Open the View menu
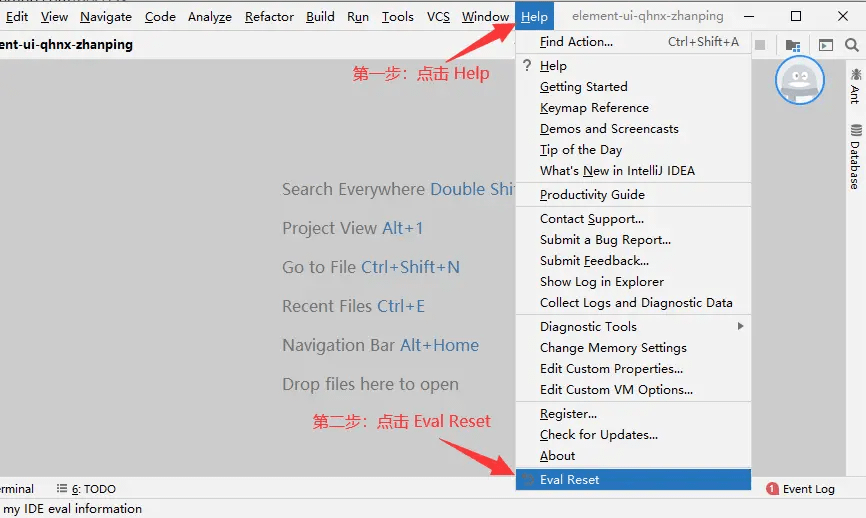 [54, 17]
